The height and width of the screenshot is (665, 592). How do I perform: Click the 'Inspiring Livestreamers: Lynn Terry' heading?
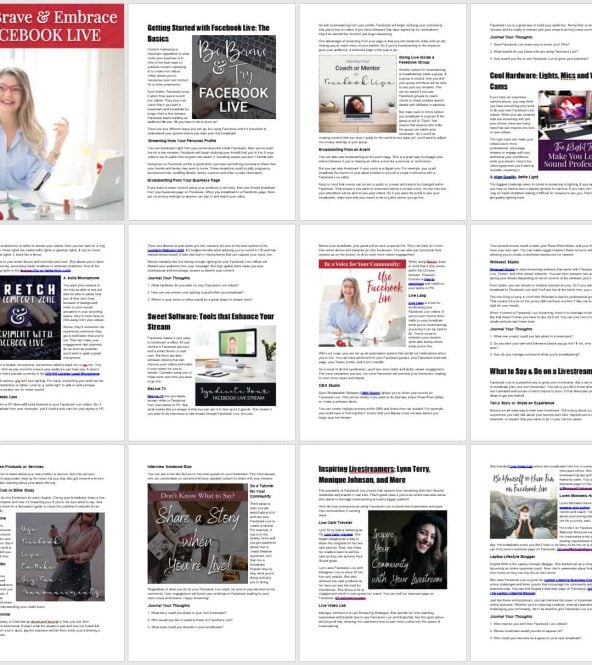coord(374,474)
